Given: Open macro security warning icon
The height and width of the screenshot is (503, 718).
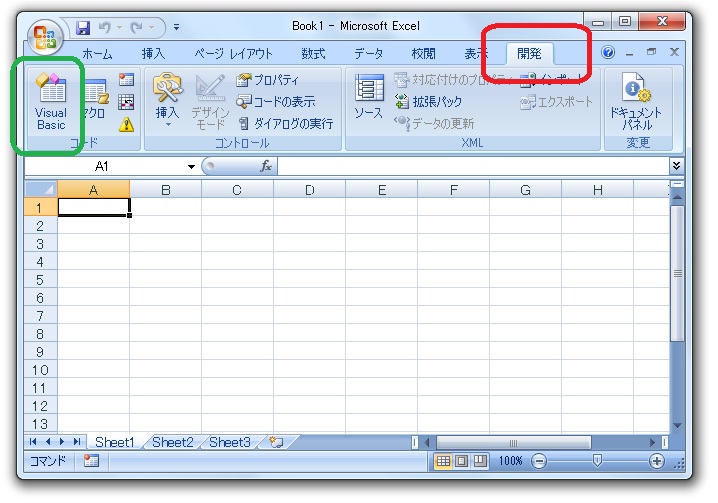Looking at the screenshot, I should pyautogui.click(x=126, y=124).
